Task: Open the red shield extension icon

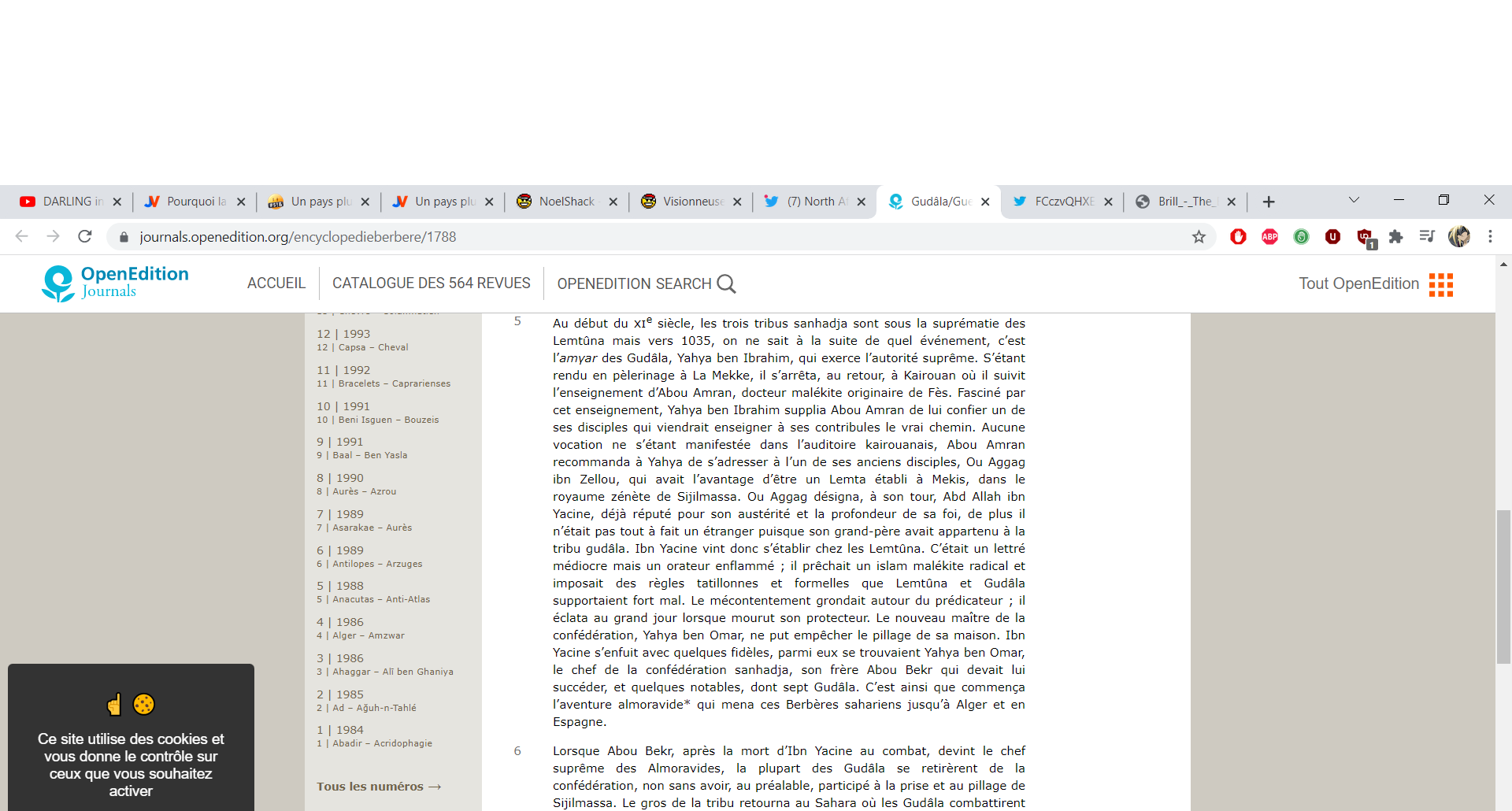Action: [x=1238, y=236]
